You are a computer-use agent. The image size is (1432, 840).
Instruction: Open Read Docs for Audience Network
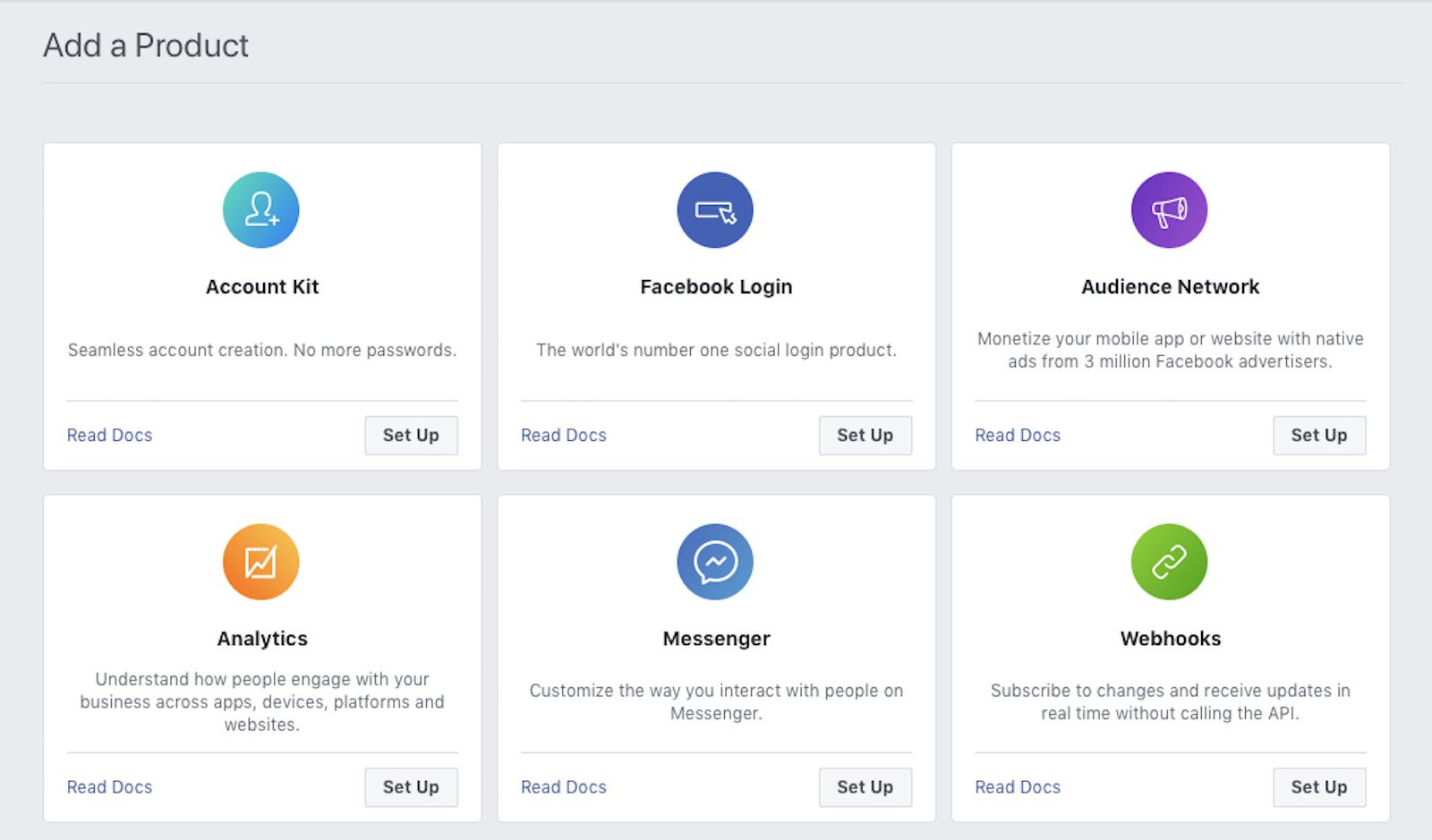tap(1018, 436)
